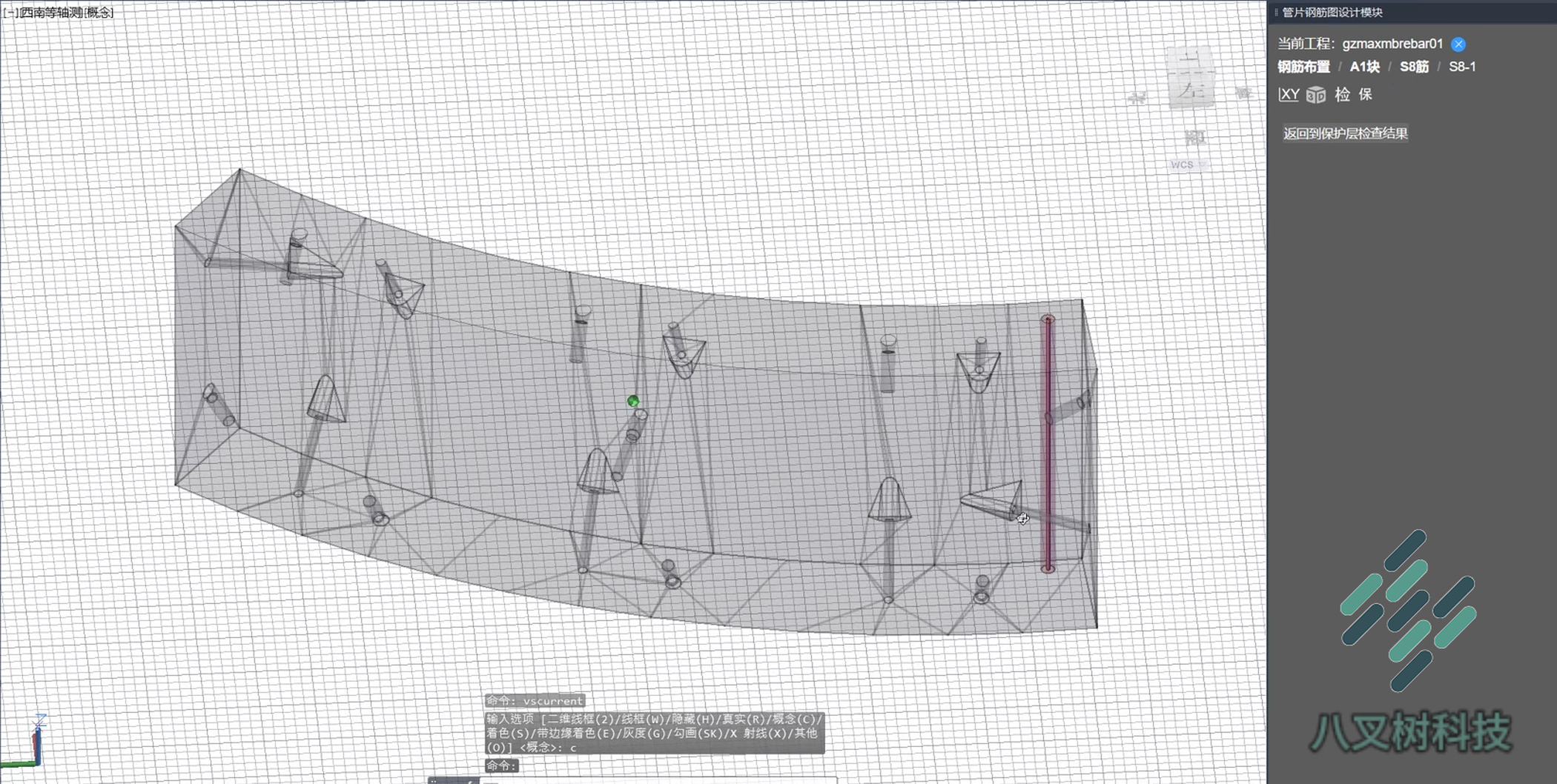The width and height of the screenshot is (1557, 784).
Task: Click 返回到保护层检查结果 button
Action: click(1346, 133)
